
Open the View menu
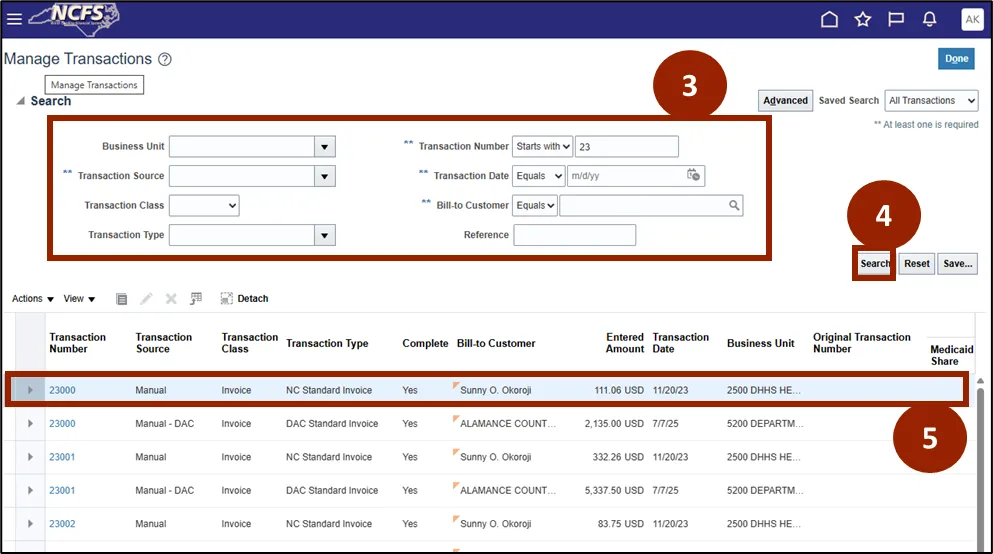(79, 298)
